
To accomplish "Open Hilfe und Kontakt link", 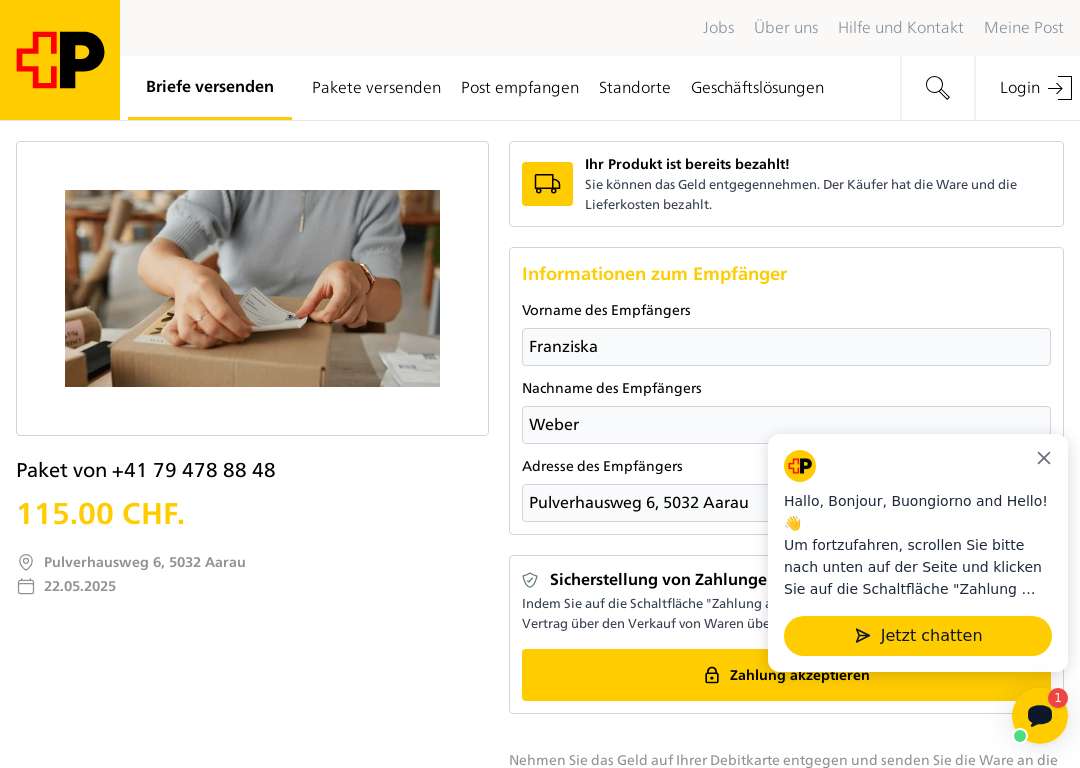I will pyautogui.click(x=900, y=28).
